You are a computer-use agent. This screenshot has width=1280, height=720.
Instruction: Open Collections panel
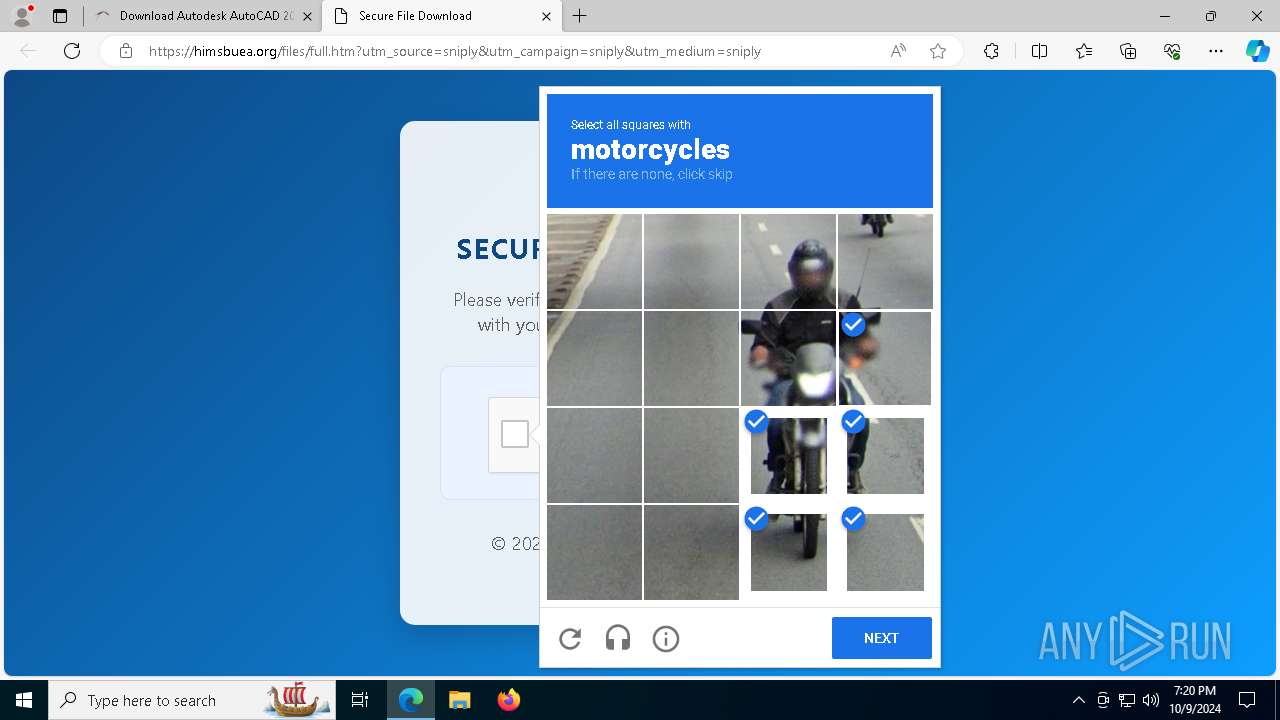click(1128, 51)
